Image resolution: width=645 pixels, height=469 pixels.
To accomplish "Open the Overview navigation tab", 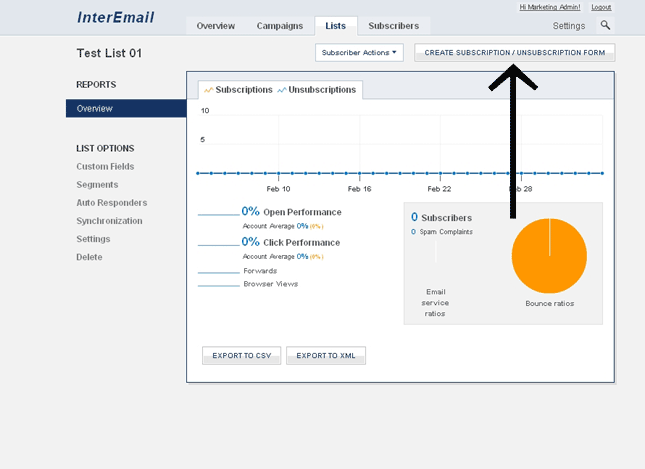I will [216, 26].
